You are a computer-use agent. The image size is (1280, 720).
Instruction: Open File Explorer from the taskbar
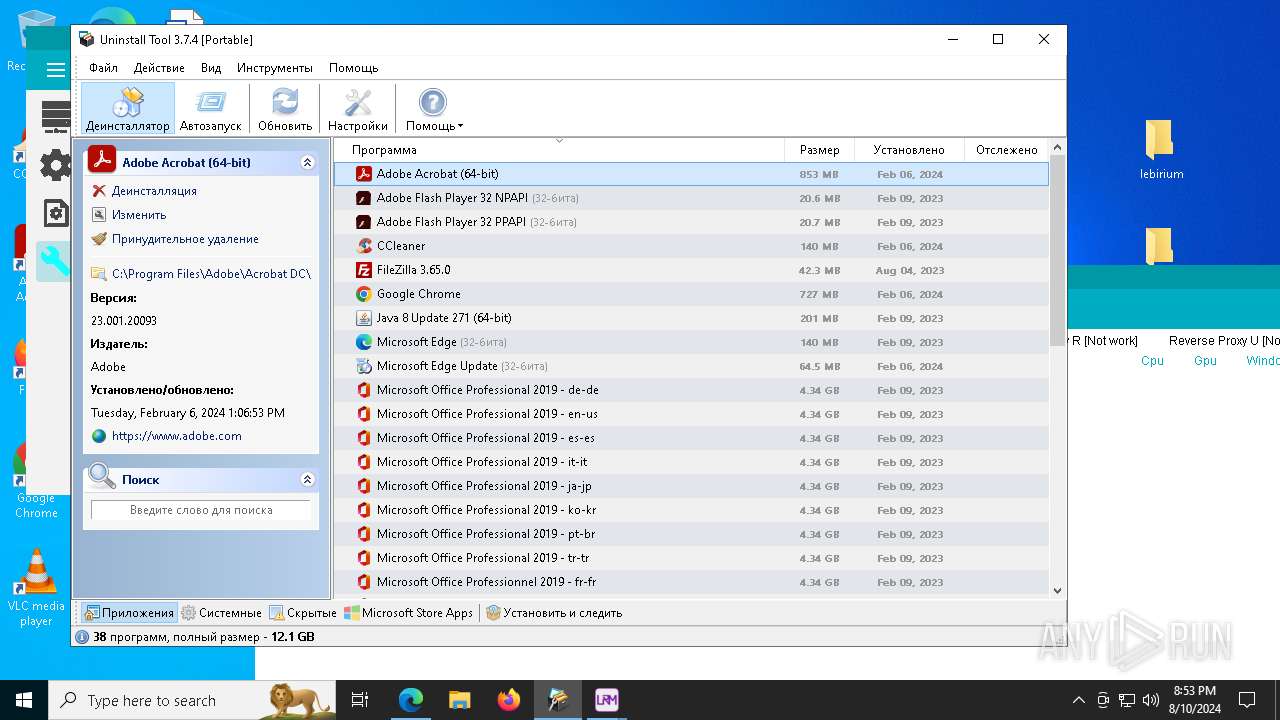(459, 700)
